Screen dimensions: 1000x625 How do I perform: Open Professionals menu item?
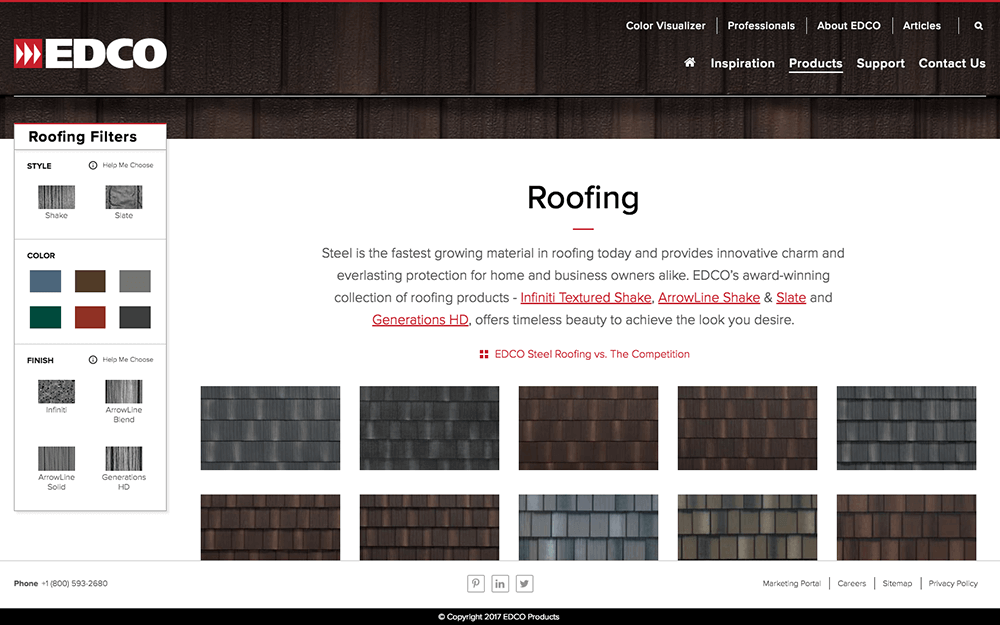[x=761, y=26]
